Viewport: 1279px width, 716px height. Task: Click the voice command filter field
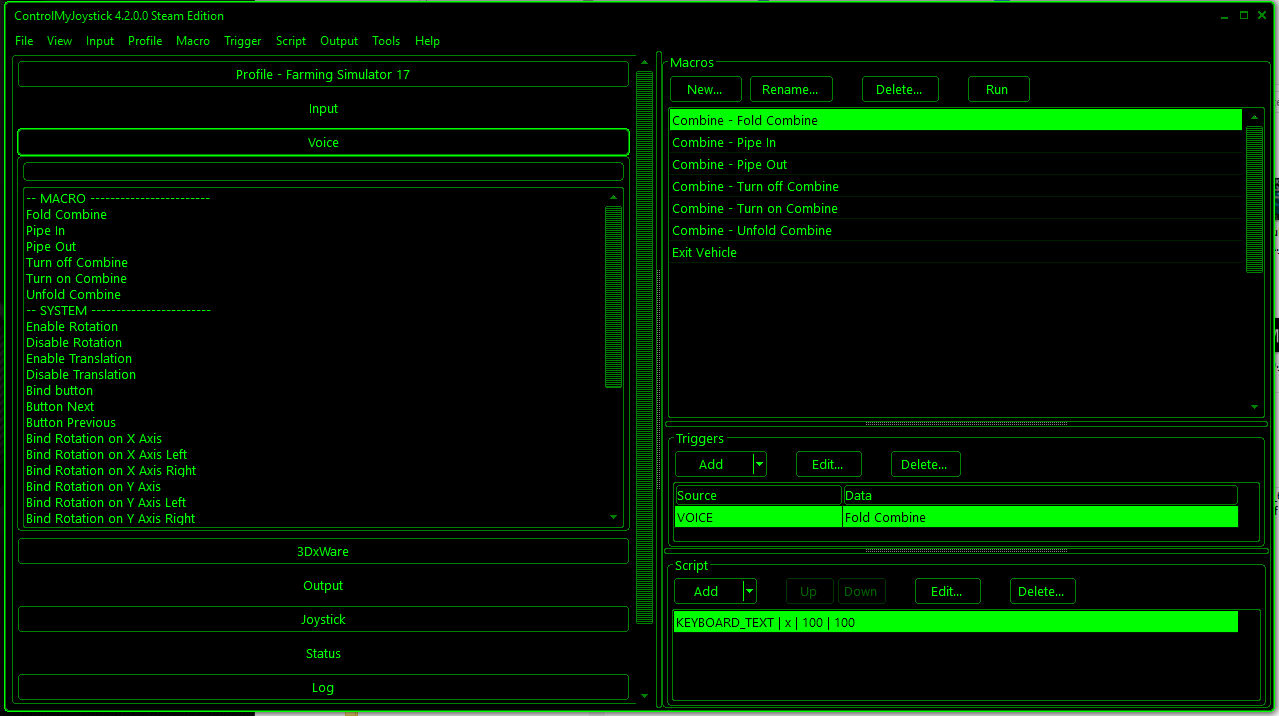tap(323, 172)
